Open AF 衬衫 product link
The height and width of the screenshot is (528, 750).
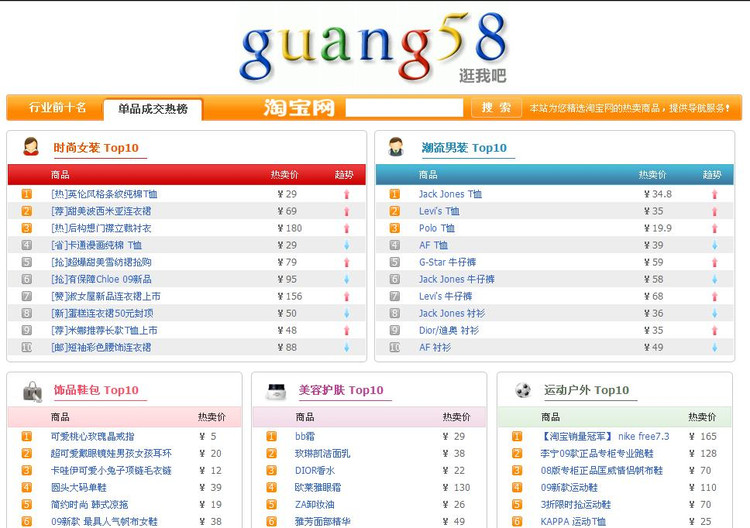tap(435, 347)
